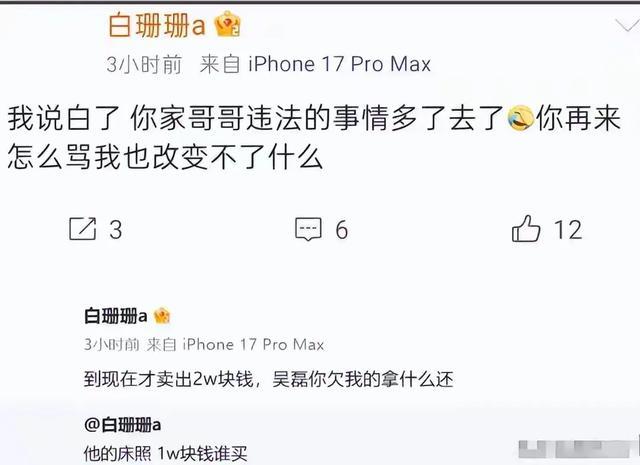Select the comment text mentioning 吴磊
Image resolution: width=640 pixels, height=465 pixels.
(x=269, y=379)
